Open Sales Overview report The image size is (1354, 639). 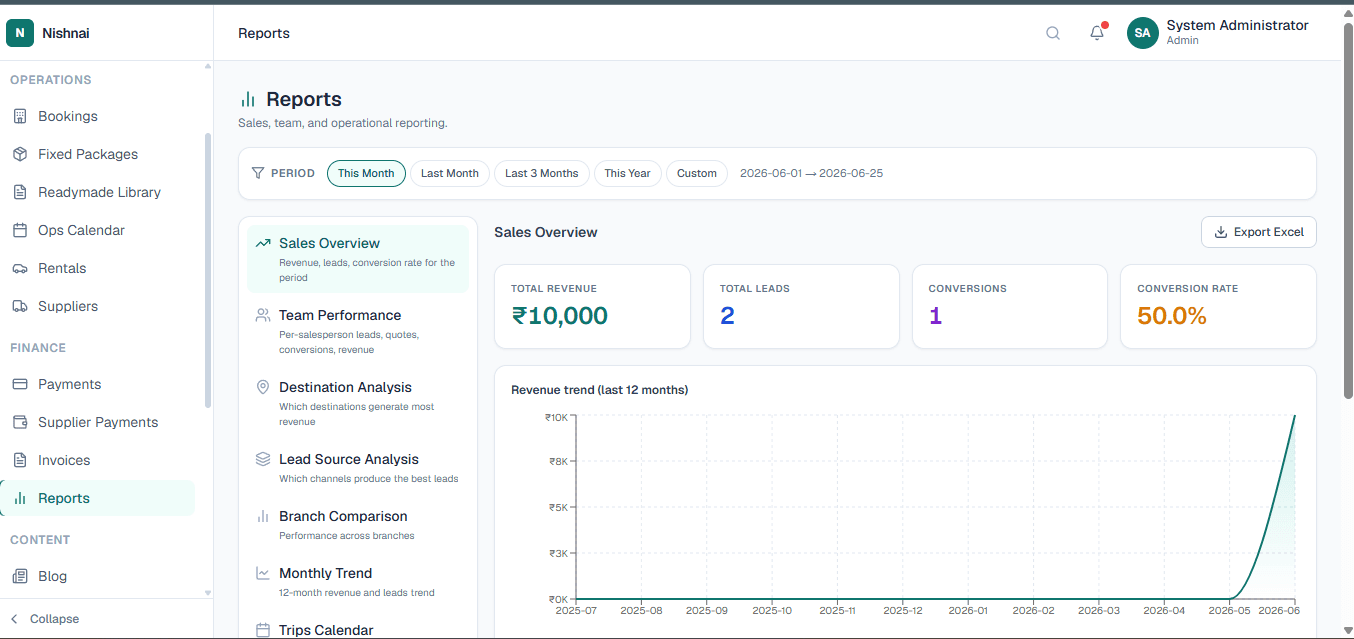point(358,259)
